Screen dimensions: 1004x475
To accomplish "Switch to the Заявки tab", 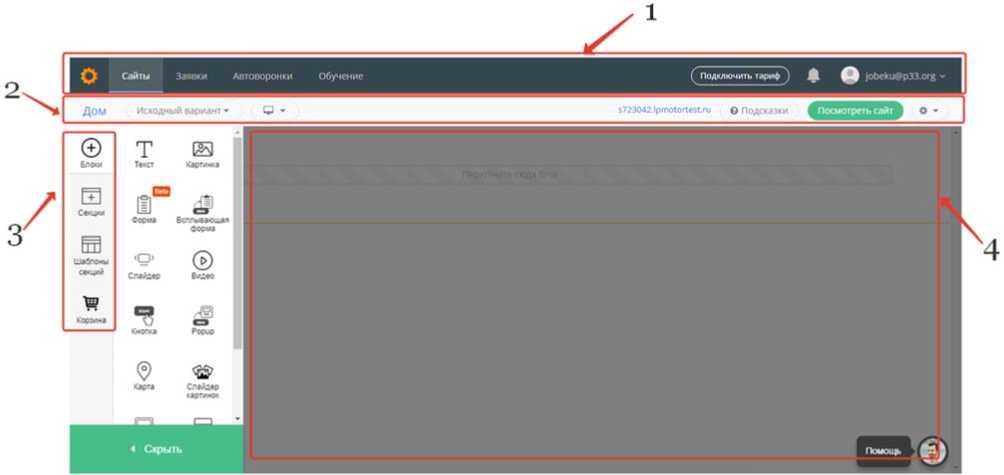I will pos(191,76).
